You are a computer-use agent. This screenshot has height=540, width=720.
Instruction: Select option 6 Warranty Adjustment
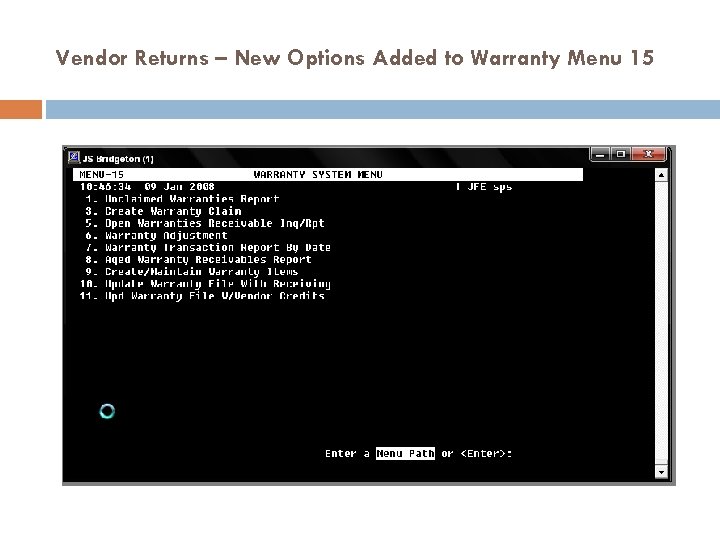pos(156,236)
